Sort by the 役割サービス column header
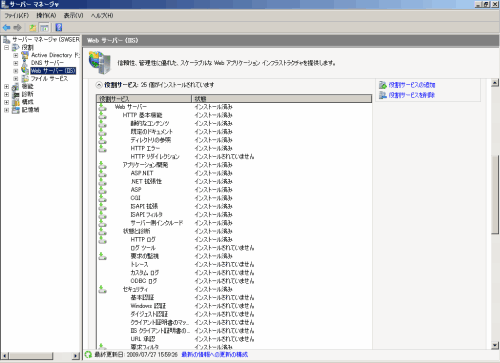 click(144, 99)
